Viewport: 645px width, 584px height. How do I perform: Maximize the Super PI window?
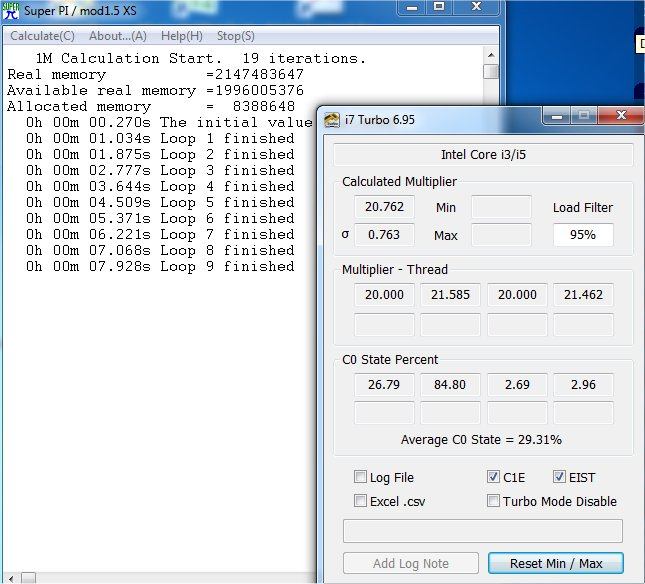[x=439, y=7]
